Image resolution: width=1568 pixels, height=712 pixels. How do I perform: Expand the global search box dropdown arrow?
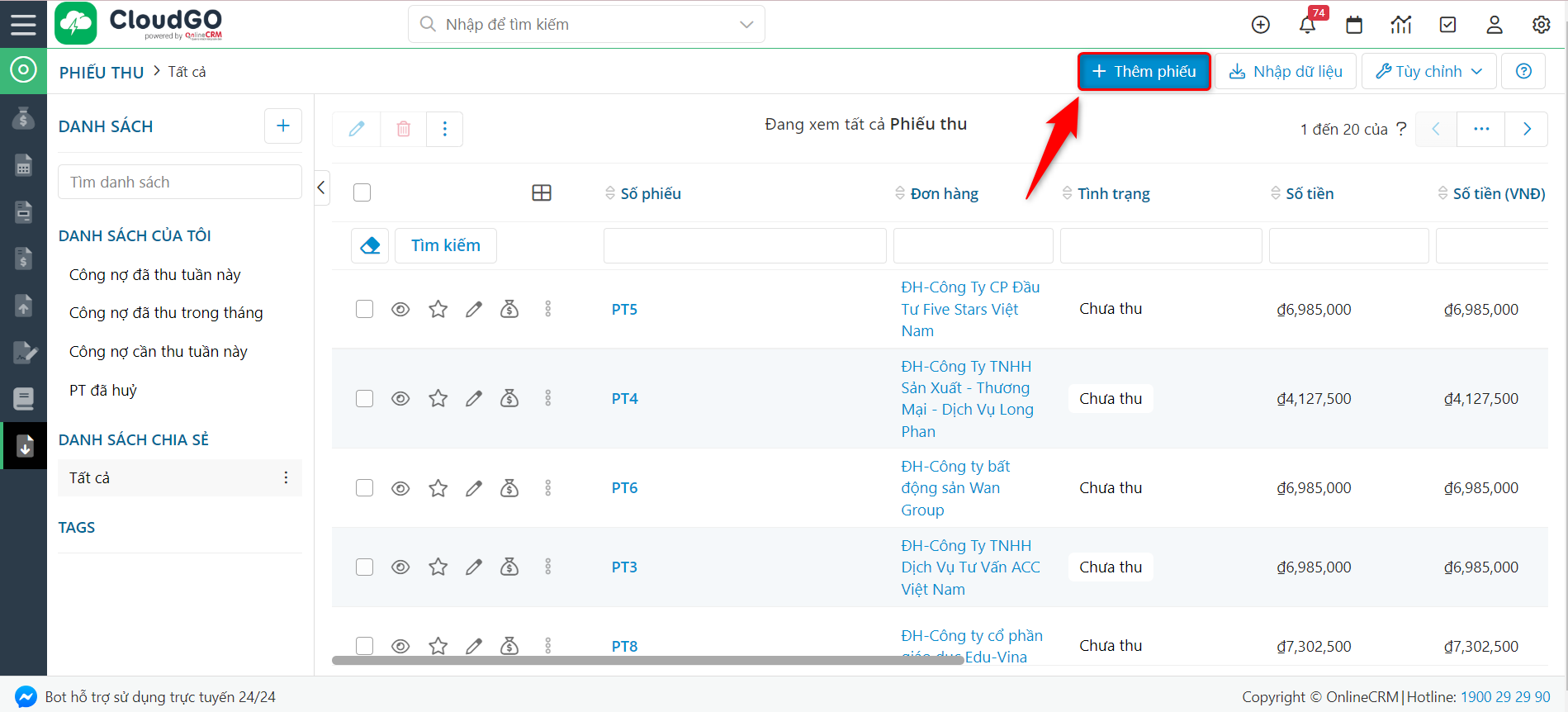point(746,25)
